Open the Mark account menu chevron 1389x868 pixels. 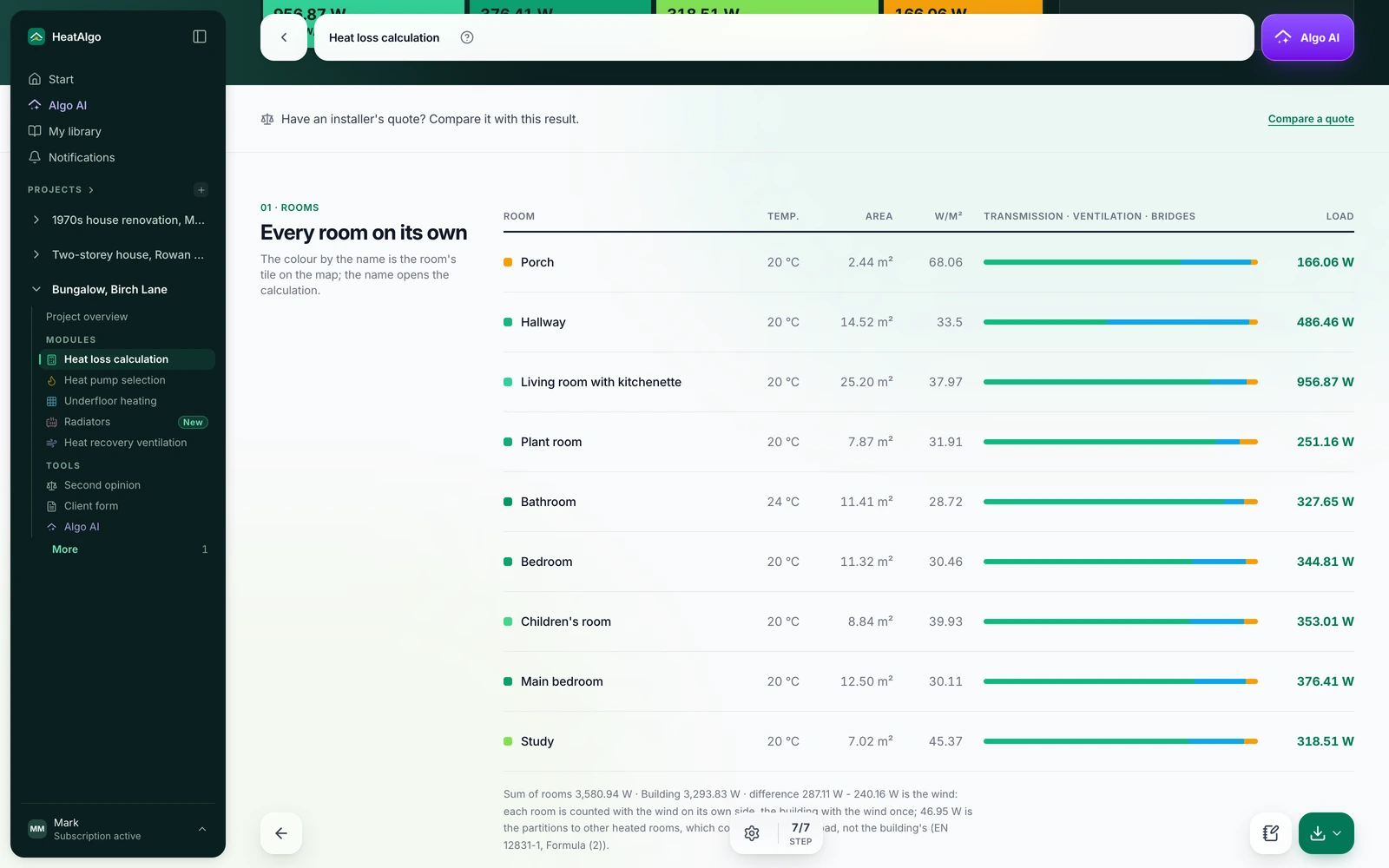coord(202,829)
